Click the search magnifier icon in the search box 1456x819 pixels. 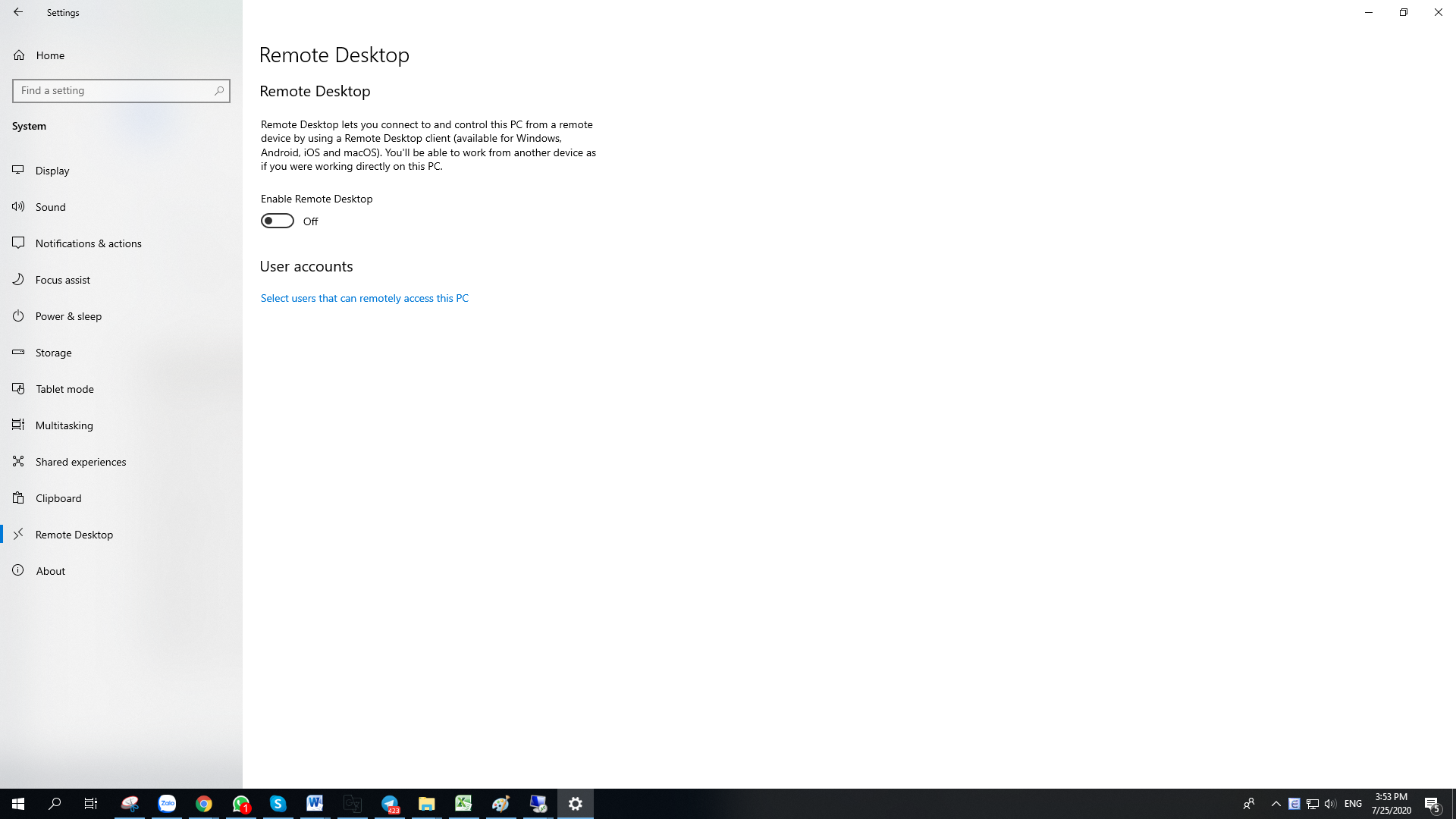point(219,90)
